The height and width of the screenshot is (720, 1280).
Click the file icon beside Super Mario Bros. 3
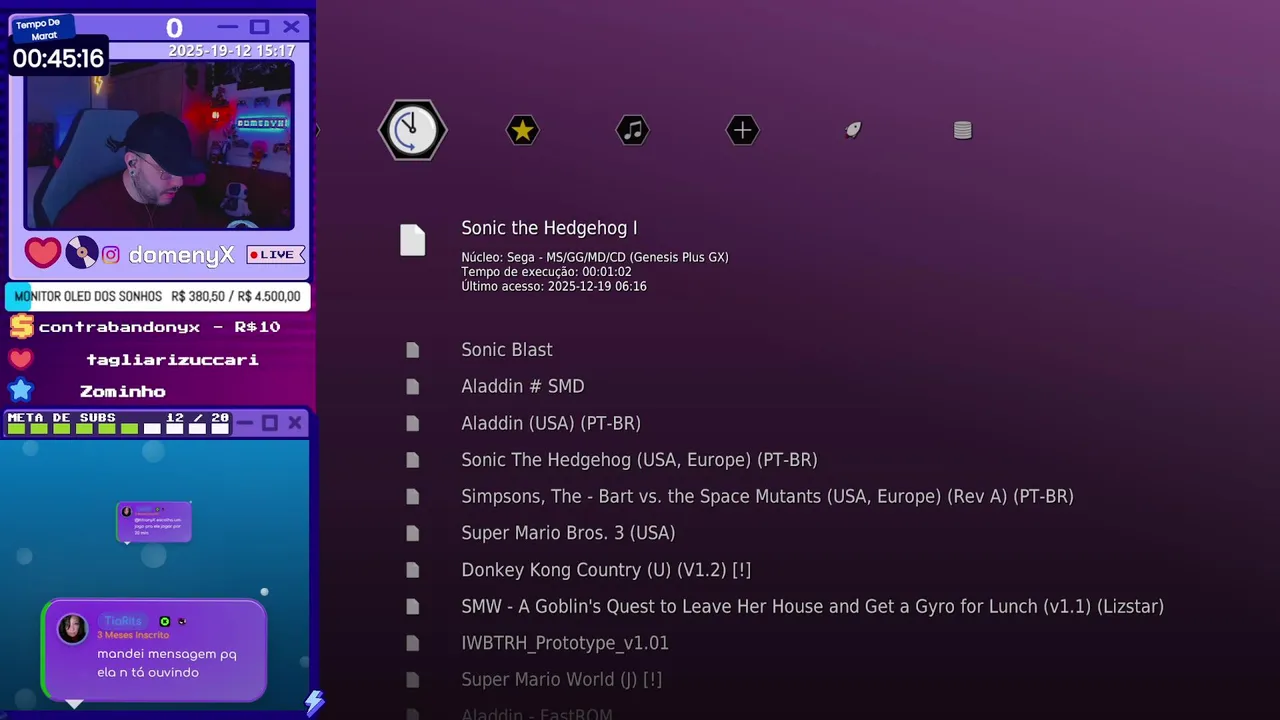click(412, 533)
